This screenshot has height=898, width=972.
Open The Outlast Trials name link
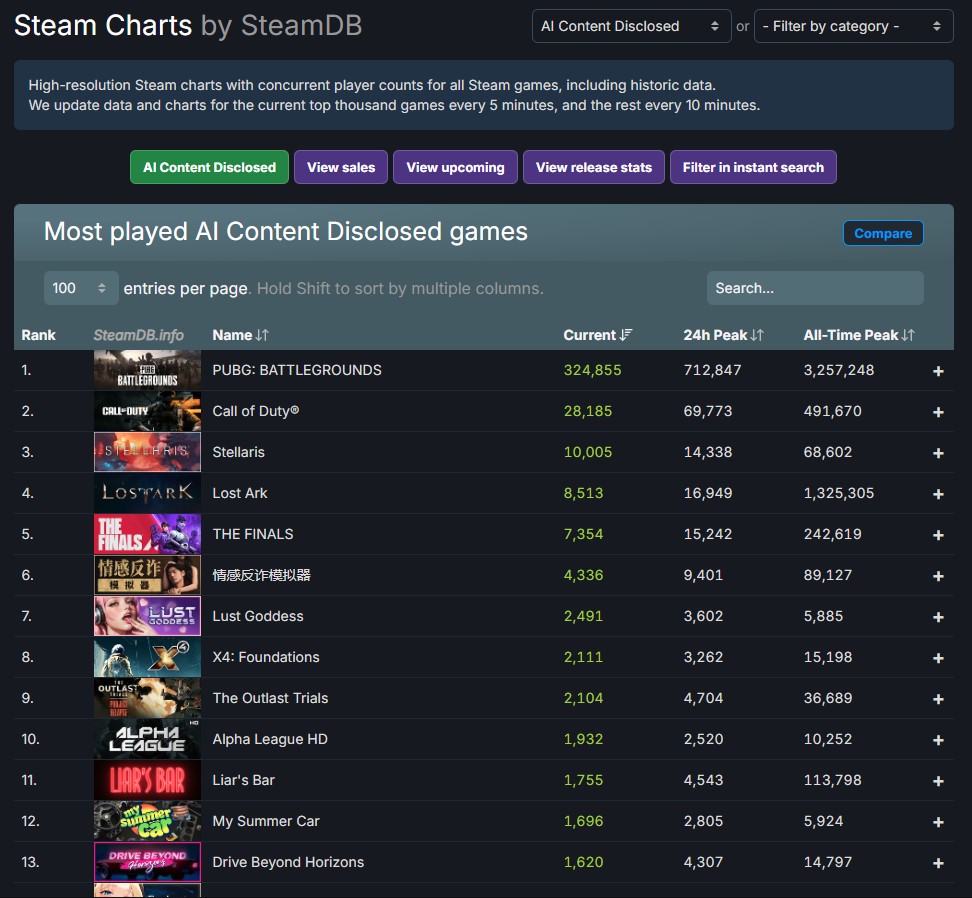(270, 698)
